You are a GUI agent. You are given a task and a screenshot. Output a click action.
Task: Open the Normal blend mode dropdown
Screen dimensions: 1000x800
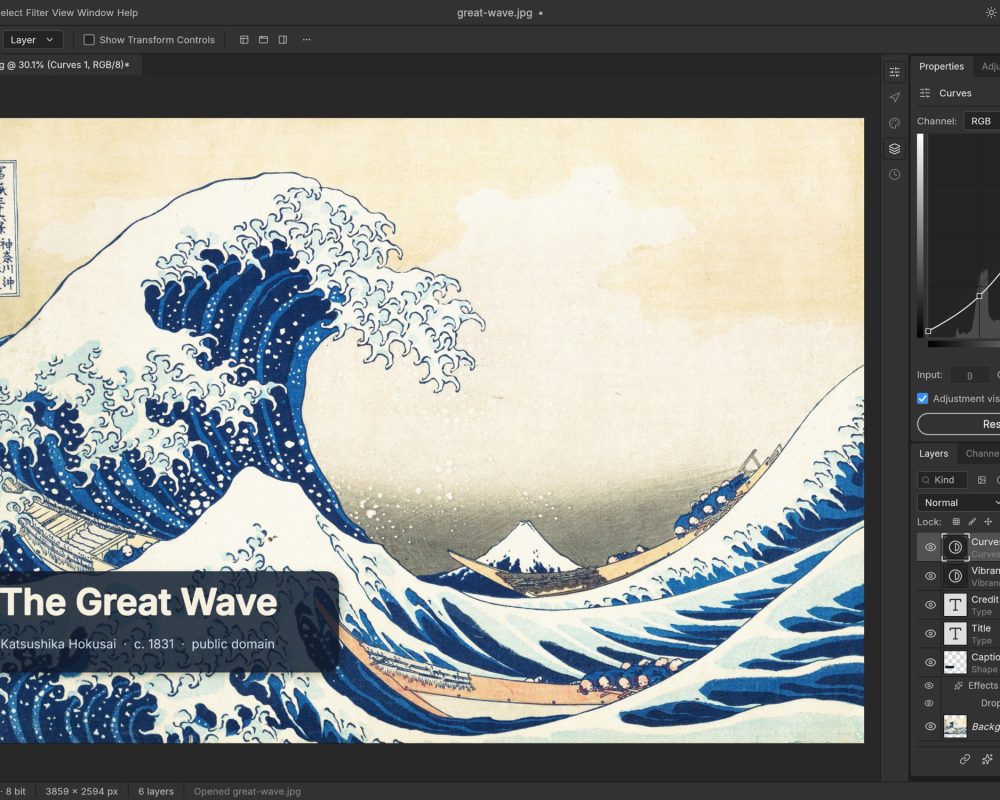(x=959, y=503)
